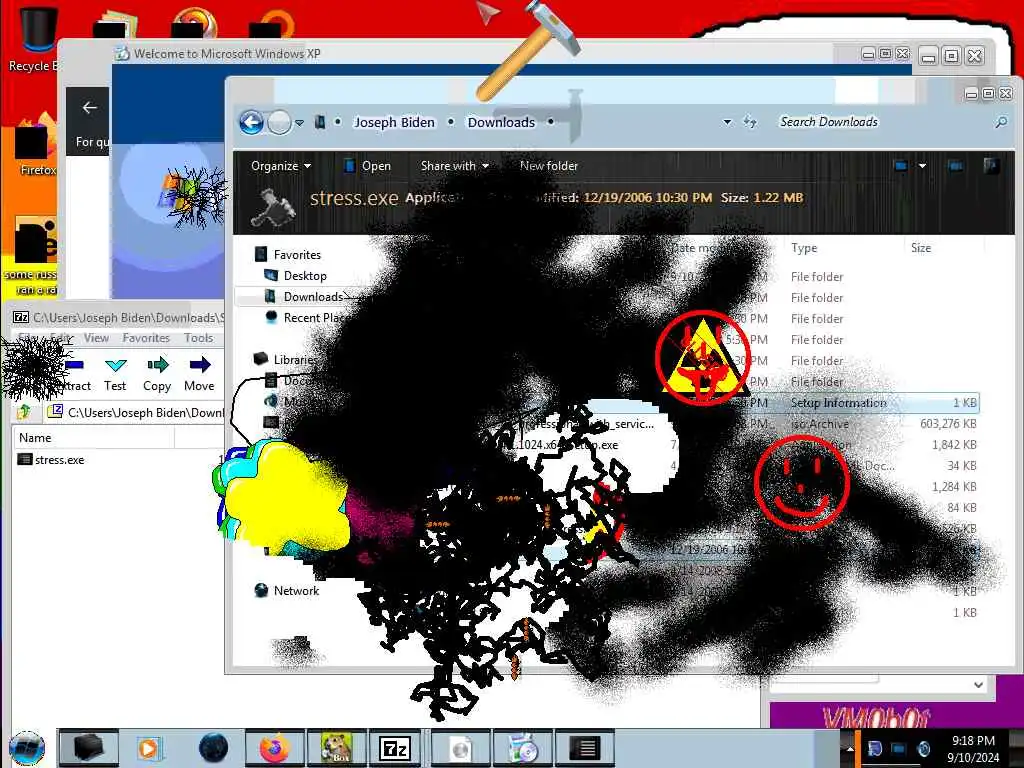Click the 84 KB size cell
This screenshot has width=1024, height=768.
click(962, 507)
